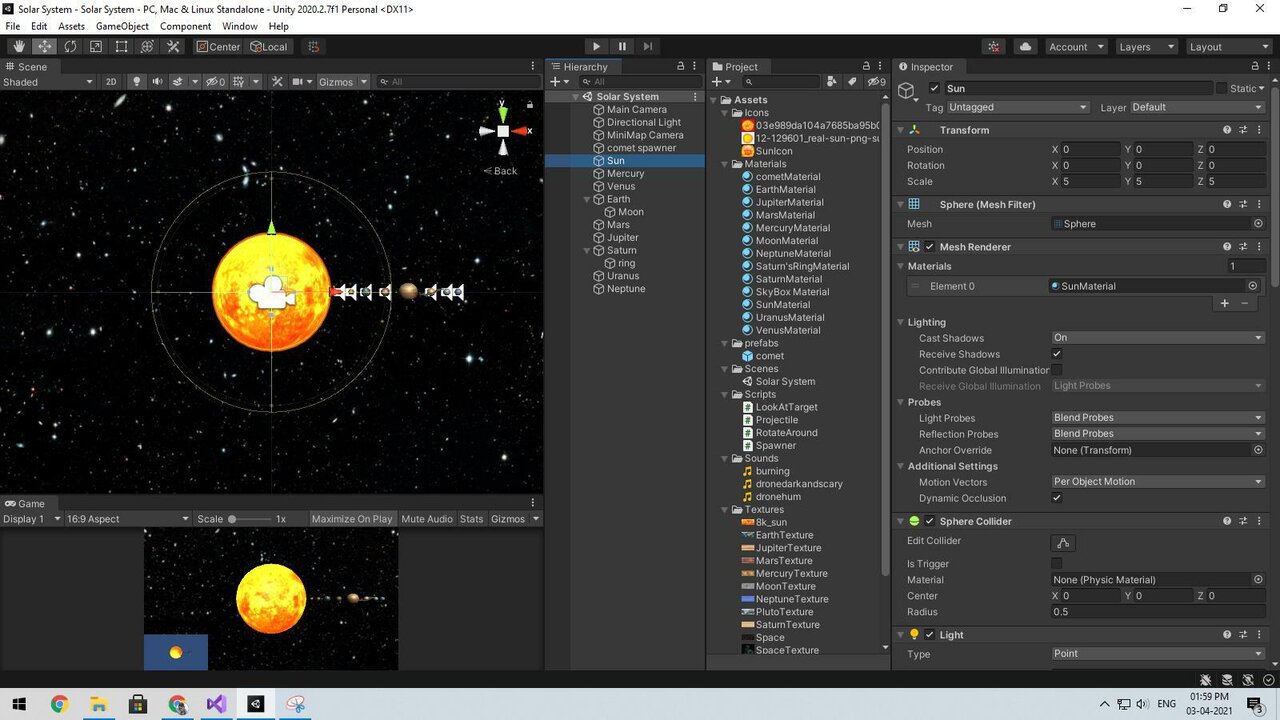Viewport: 1280px width, 720px height.
Task: Pick object for SunMaterial element field
Action: 1252,286
